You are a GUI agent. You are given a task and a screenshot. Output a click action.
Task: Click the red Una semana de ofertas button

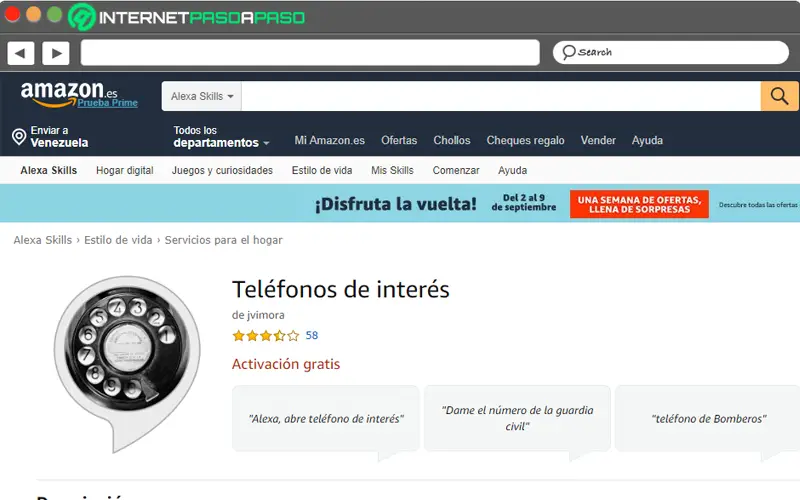click(639, 204)
